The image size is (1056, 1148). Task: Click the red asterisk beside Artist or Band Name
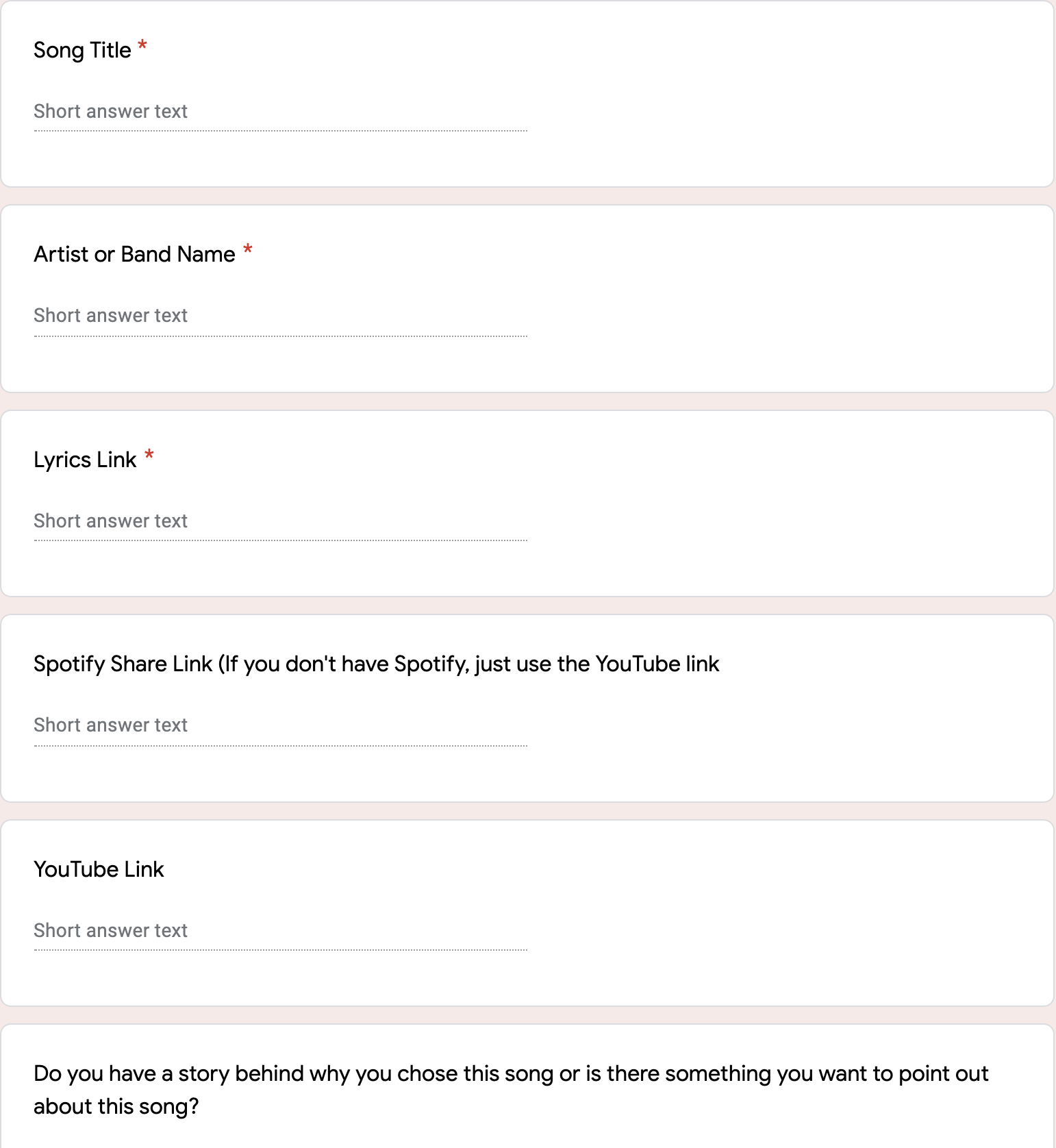[x=248, y=251]
